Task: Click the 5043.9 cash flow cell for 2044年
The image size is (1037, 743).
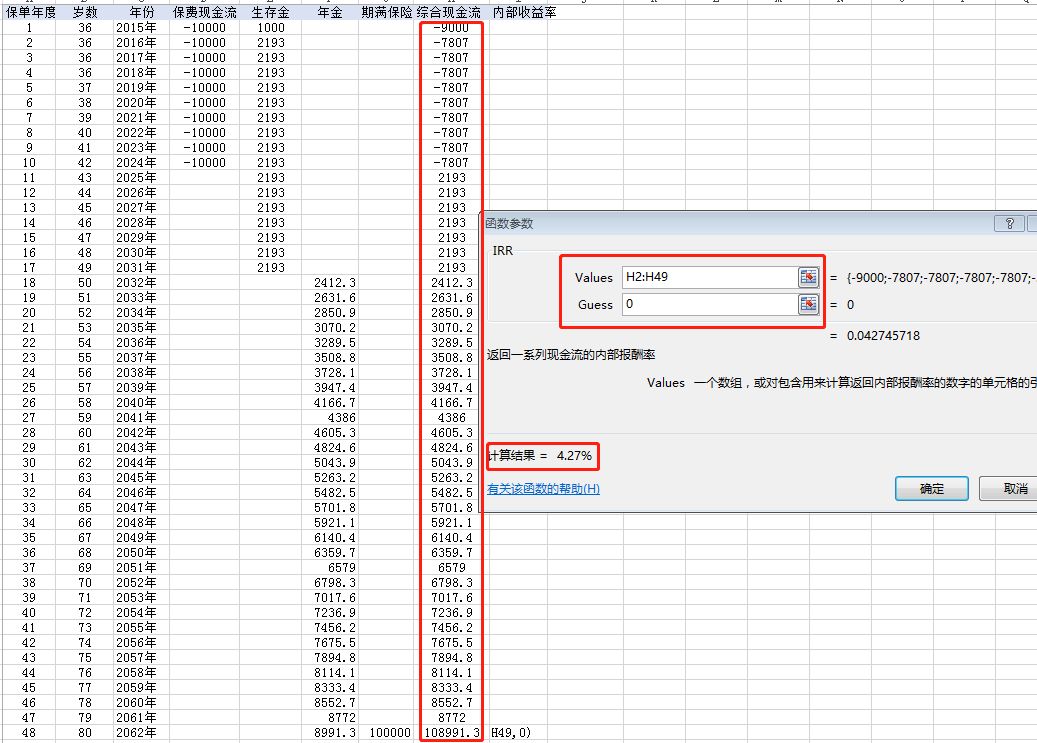Action: tap(452, 462)
